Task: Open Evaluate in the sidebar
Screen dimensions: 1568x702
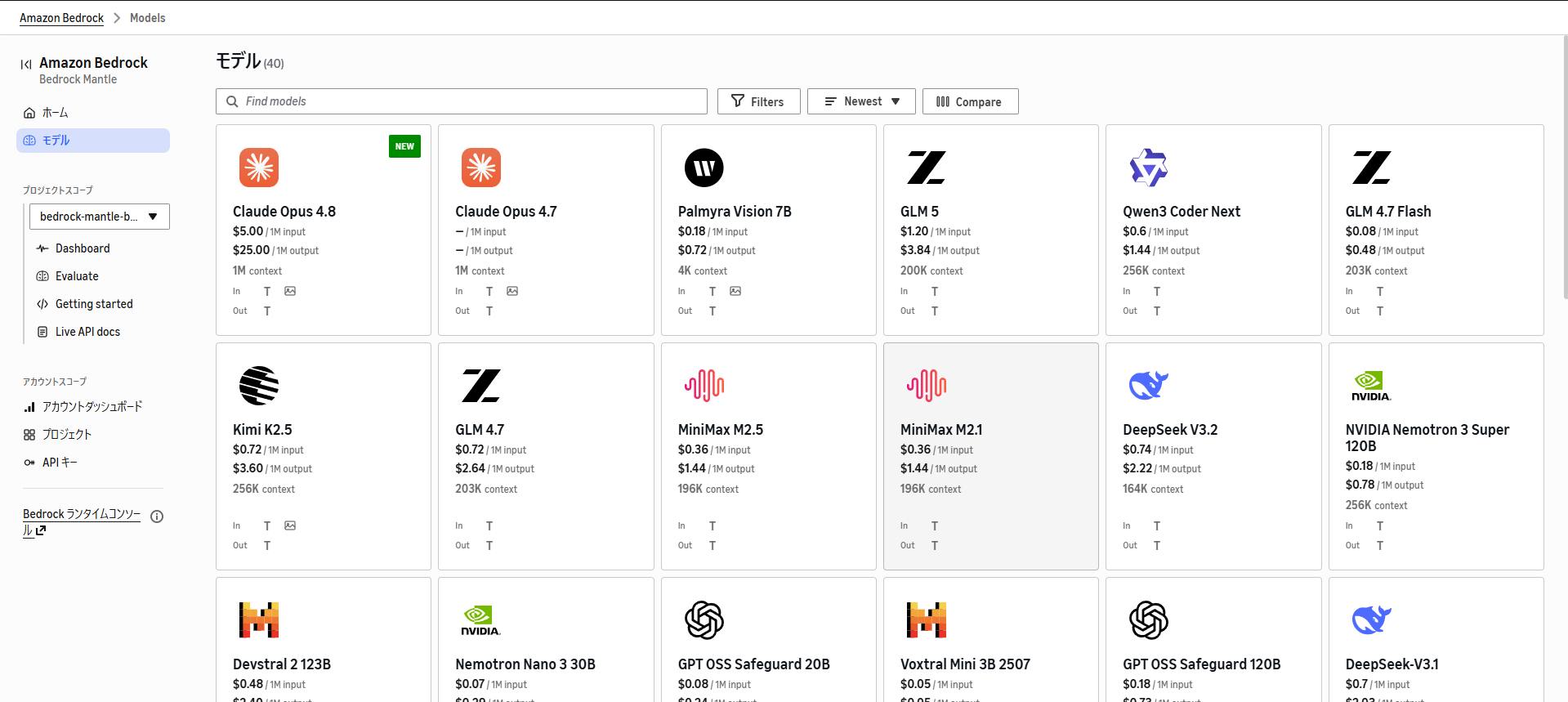Action: pyautogui.click(x=77, y=276)
